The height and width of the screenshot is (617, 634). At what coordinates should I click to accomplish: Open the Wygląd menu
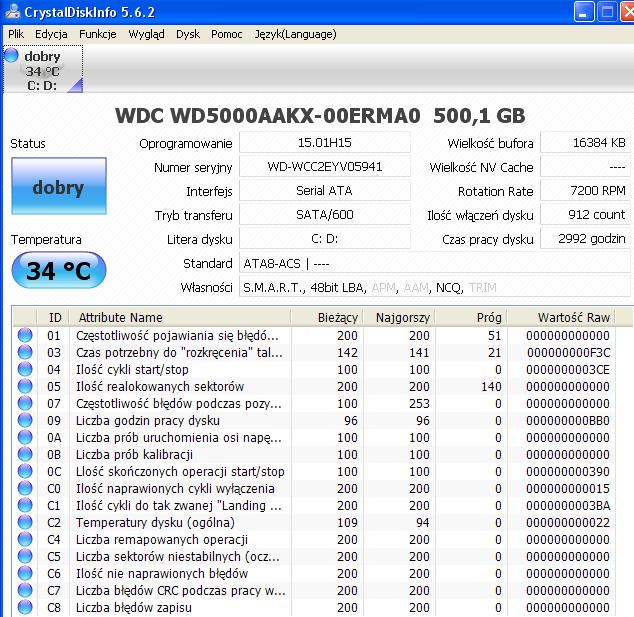[x=146, y=34]
